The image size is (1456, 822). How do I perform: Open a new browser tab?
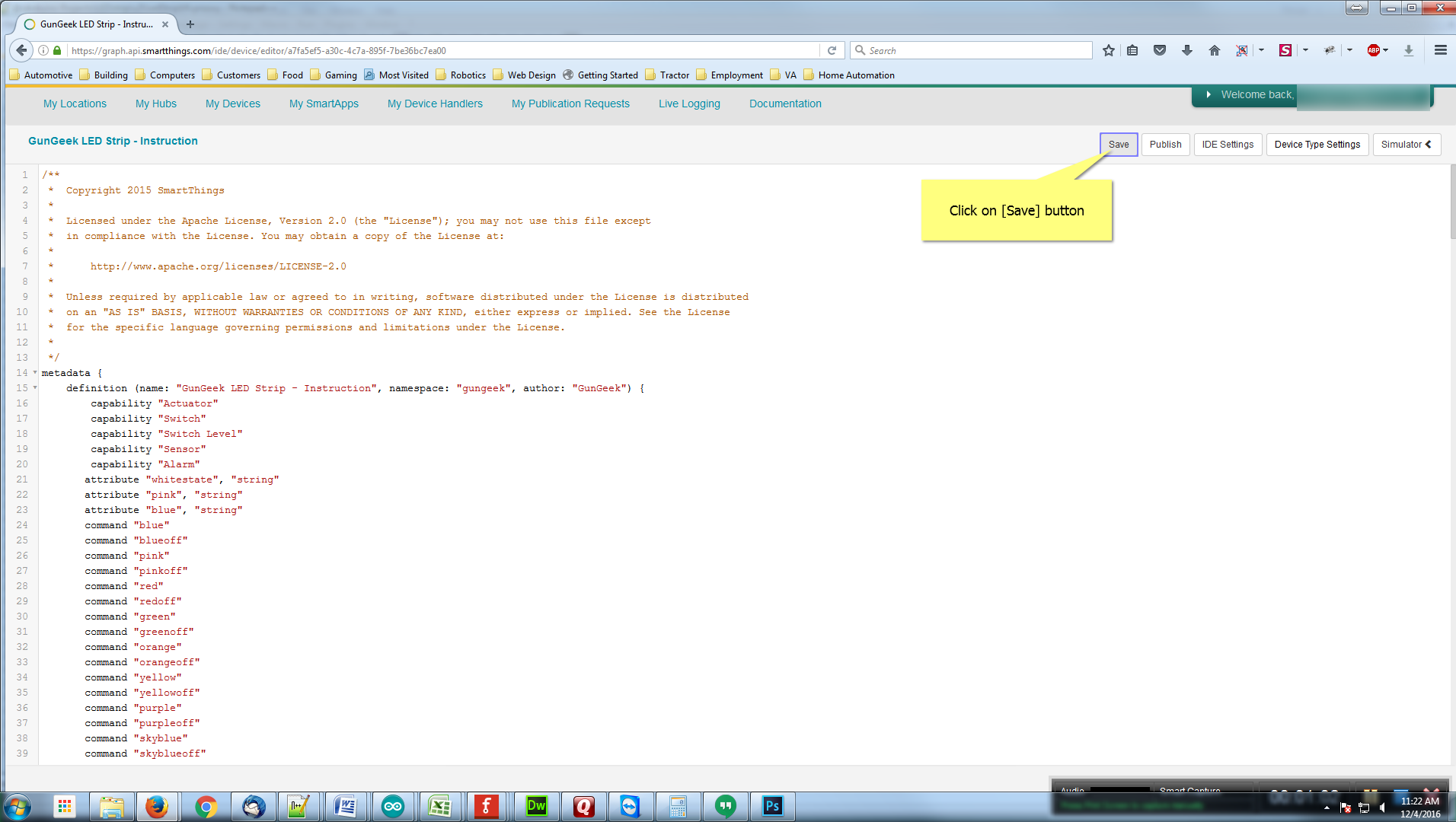[x=190, y=24]
